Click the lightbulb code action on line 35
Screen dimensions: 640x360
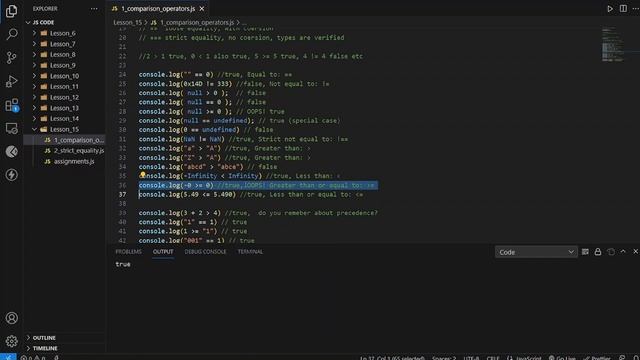coord(142,175)
